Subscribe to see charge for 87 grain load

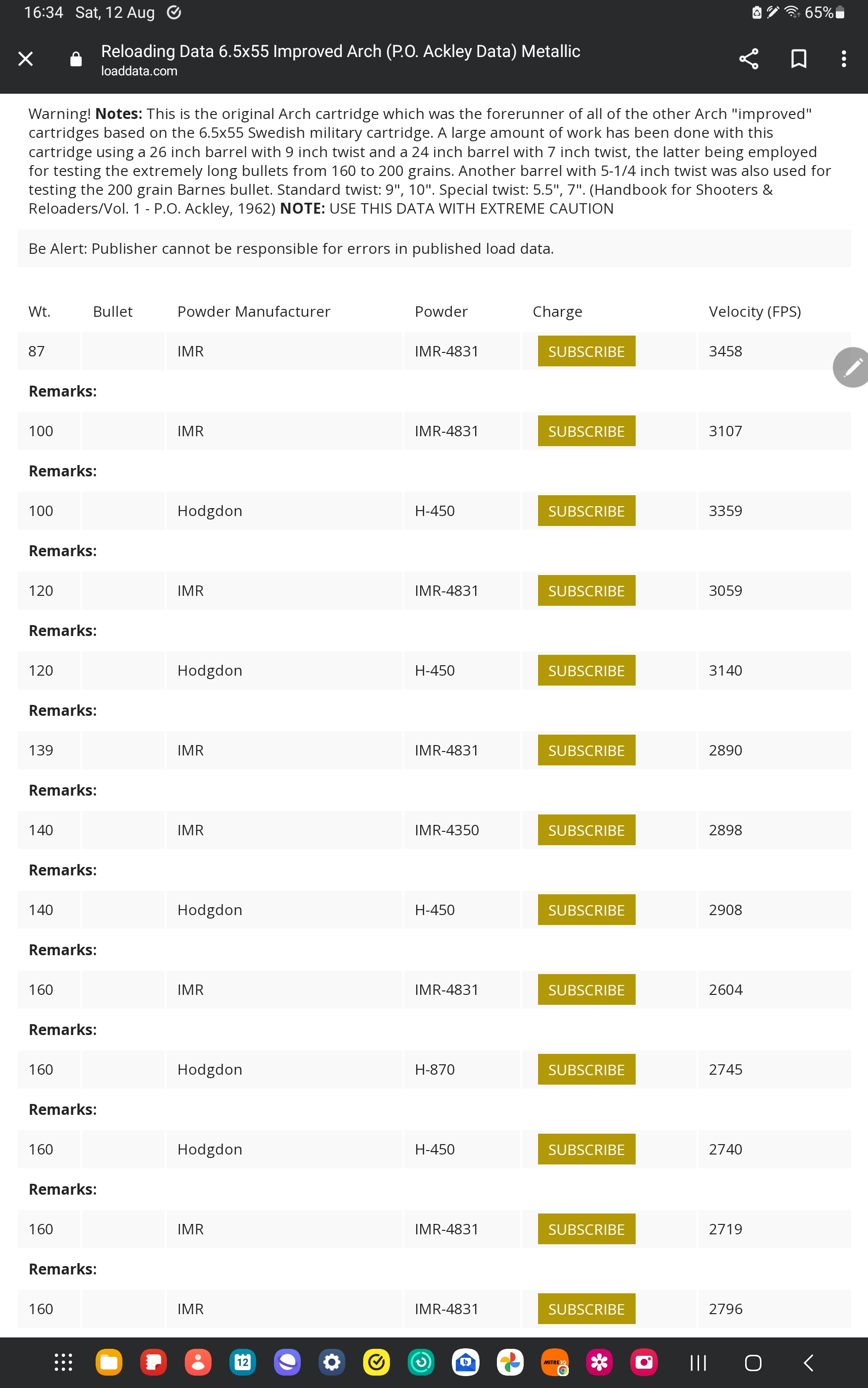coord(586,351)
